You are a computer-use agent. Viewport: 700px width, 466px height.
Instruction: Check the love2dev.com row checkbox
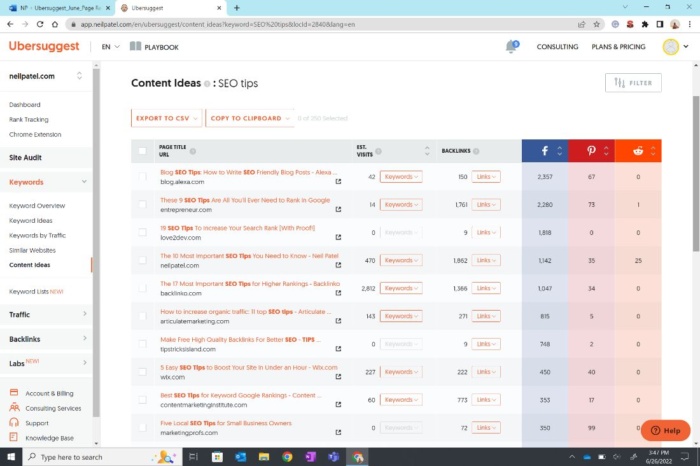[142, 232]
